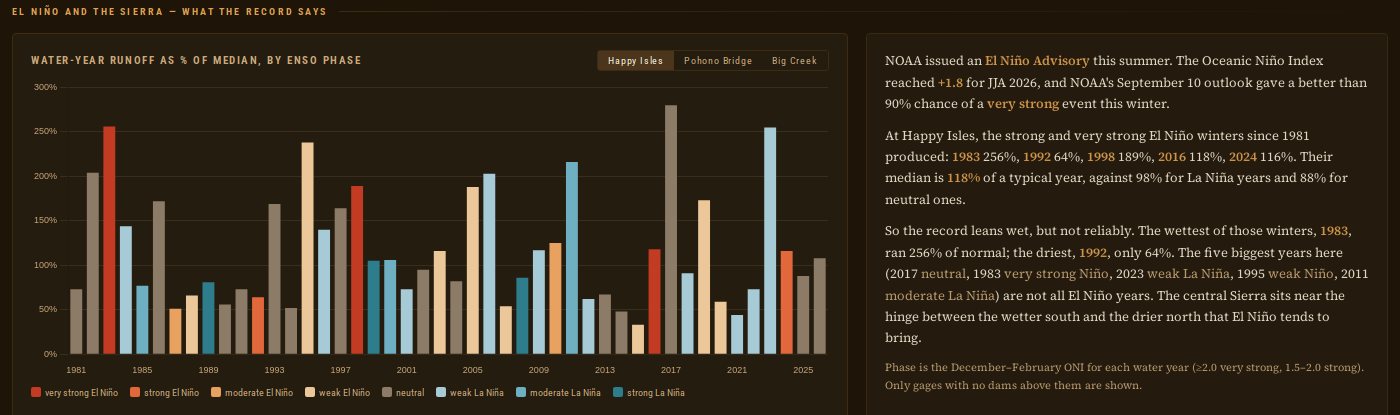Click the tallest gray bar for 2017
1400x415 pixels.
click(671, 230)
